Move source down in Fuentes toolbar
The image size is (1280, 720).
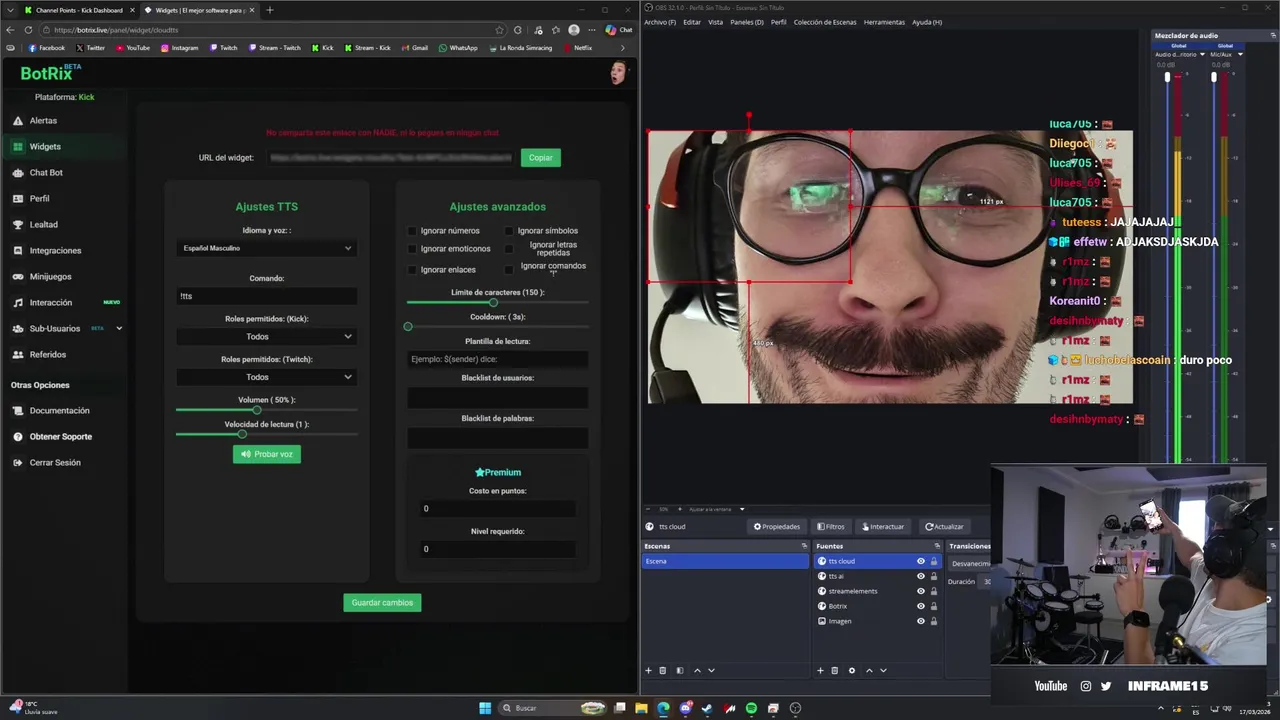[x=883, y=671]
